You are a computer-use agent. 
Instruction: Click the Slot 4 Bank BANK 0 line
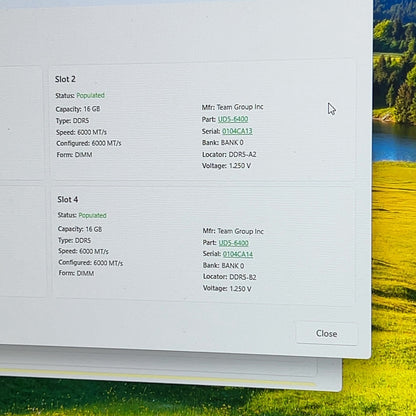223,266
